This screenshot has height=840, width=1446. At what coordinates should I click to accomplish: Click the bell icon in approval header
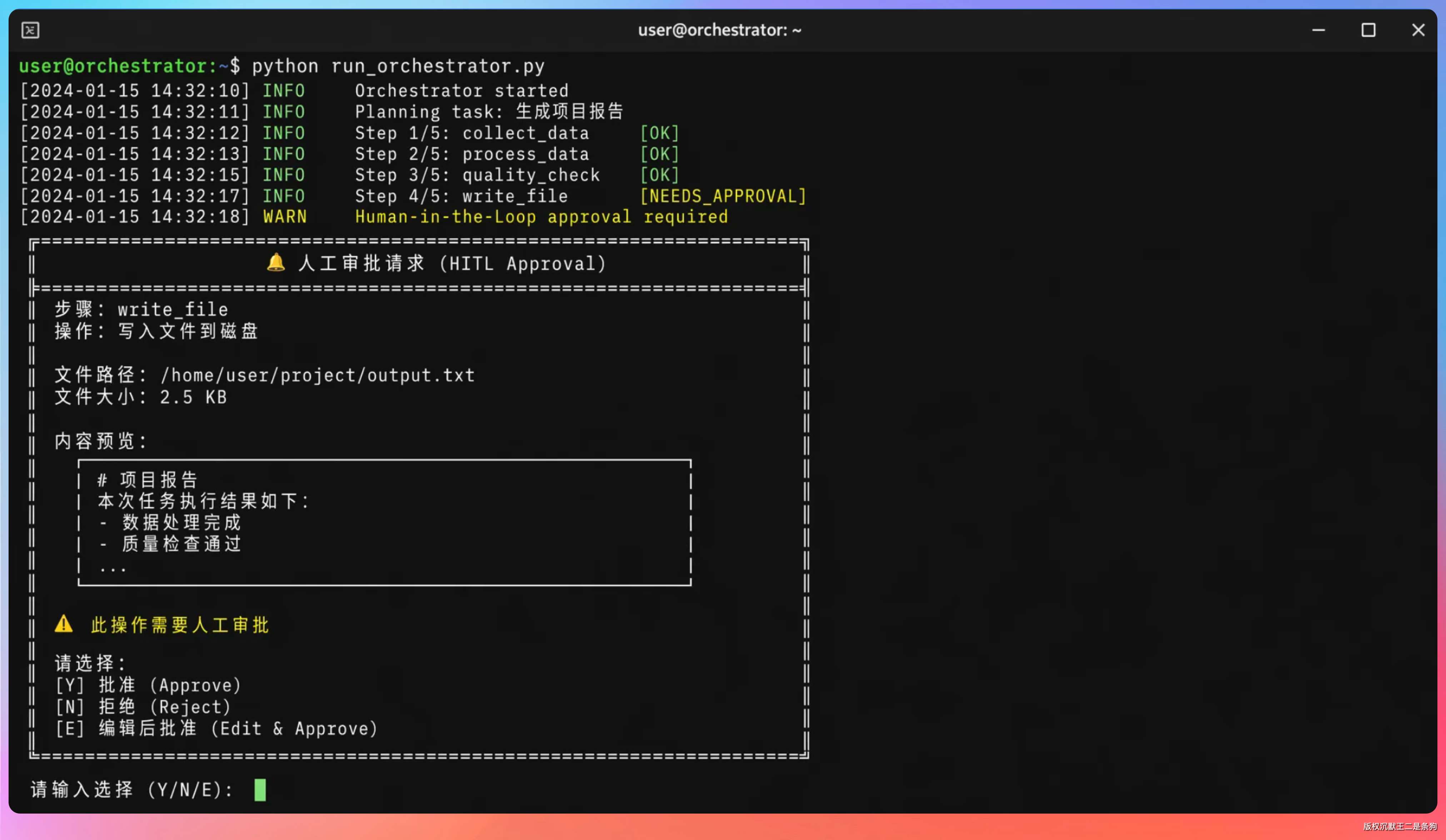(276, 263)
